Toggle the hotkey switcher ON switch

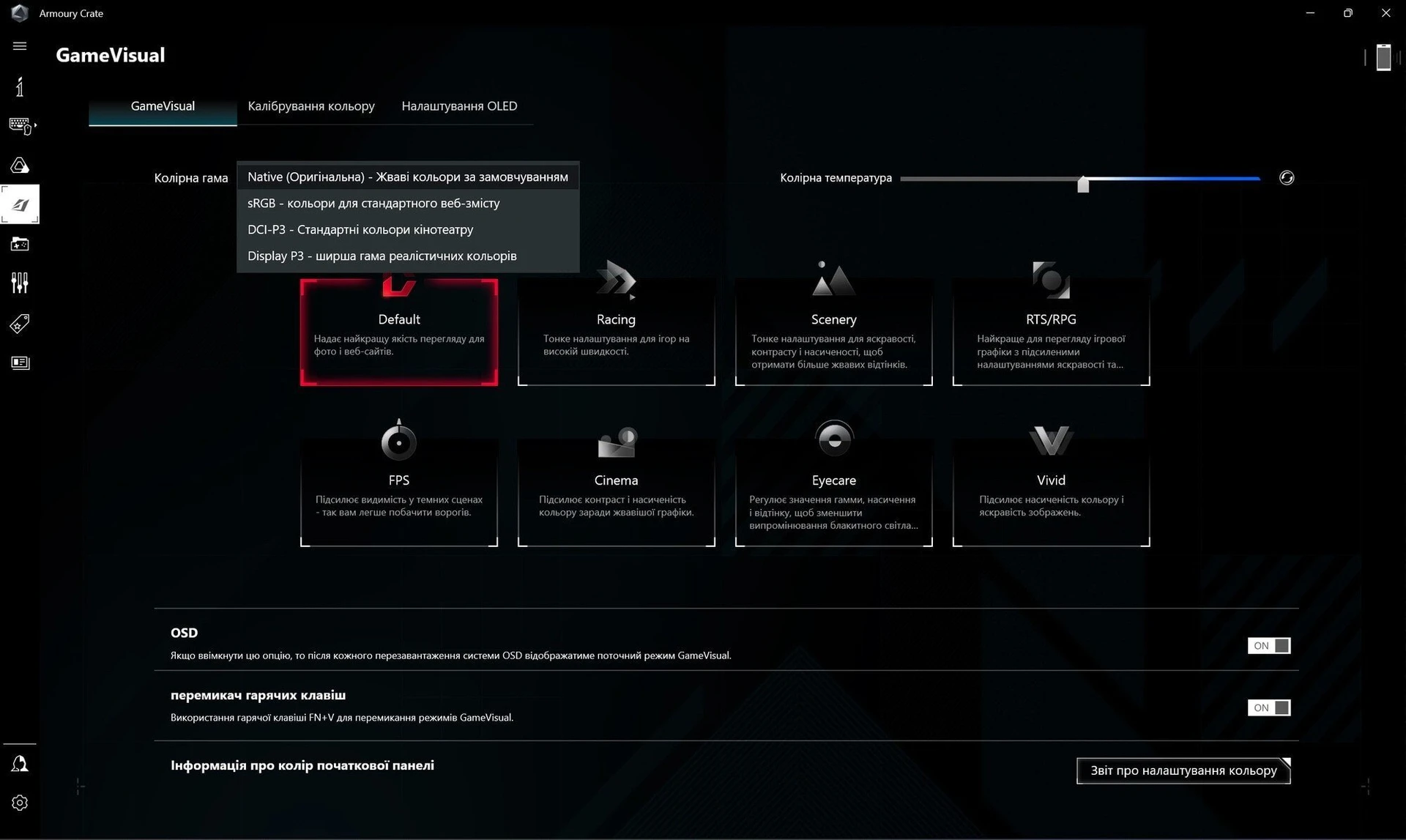[1269, 707]
